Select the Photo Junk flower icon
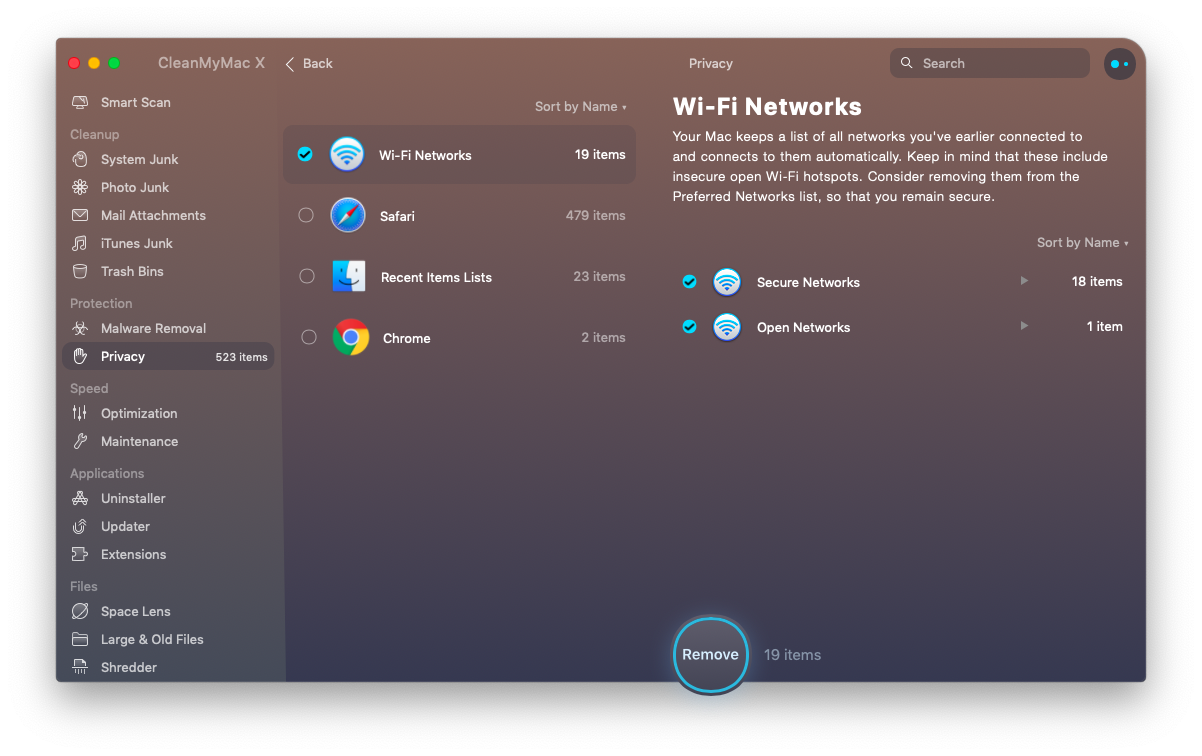The image size is (1202, 756). (80, 188)
